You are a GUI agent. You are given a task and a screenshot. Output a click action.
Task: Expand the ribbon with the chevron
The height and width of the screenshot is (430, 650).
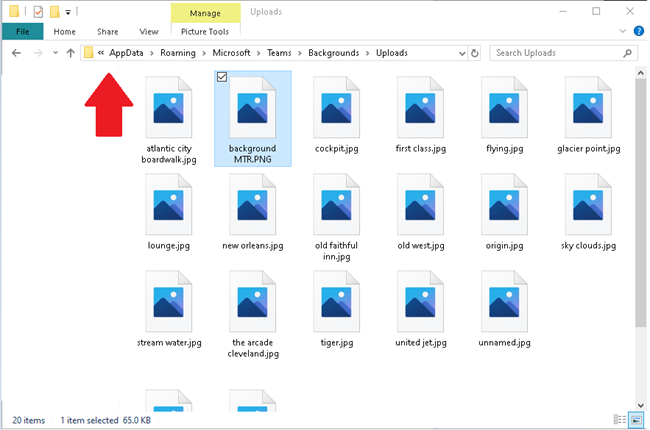(620, 32)
